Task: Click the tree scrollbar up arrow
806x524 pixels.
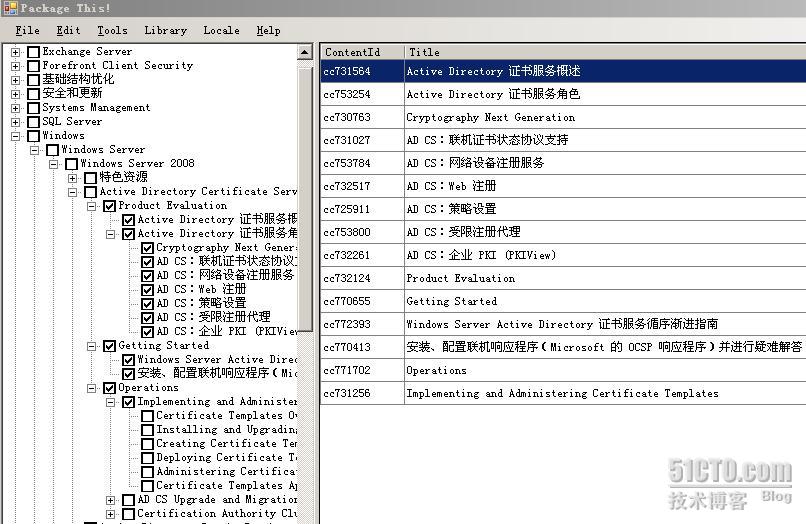Action: tap(305, 52)
